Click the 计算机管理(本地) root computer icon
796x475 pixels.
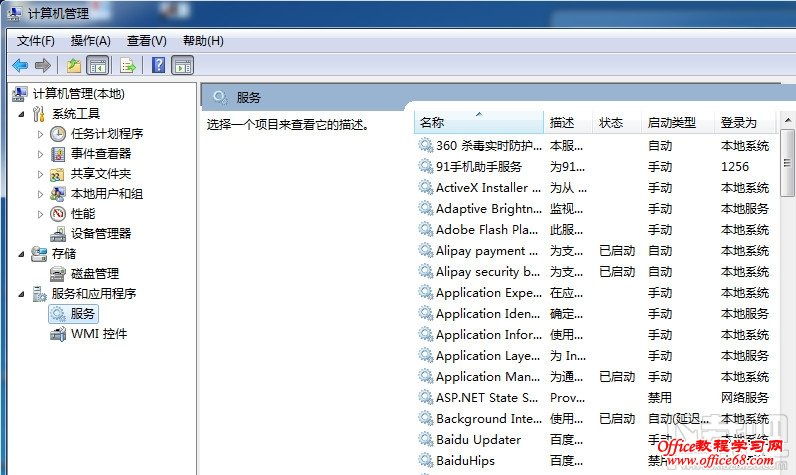[20, 94]
